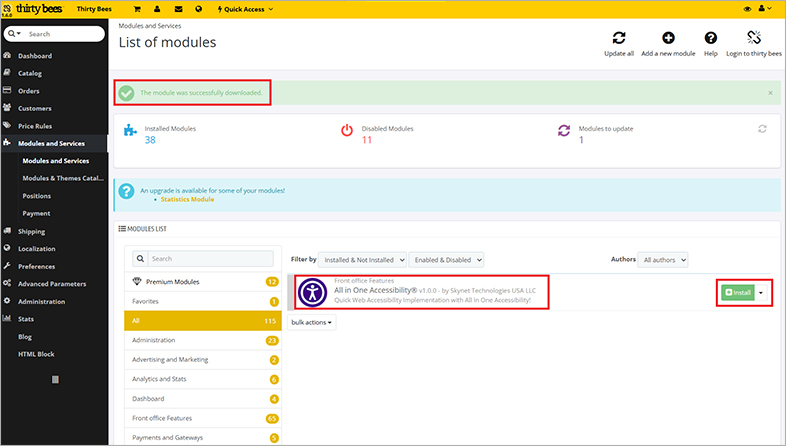
Task: Open the Enabled & Disabled filter dropdown
Action: point(448,259)
